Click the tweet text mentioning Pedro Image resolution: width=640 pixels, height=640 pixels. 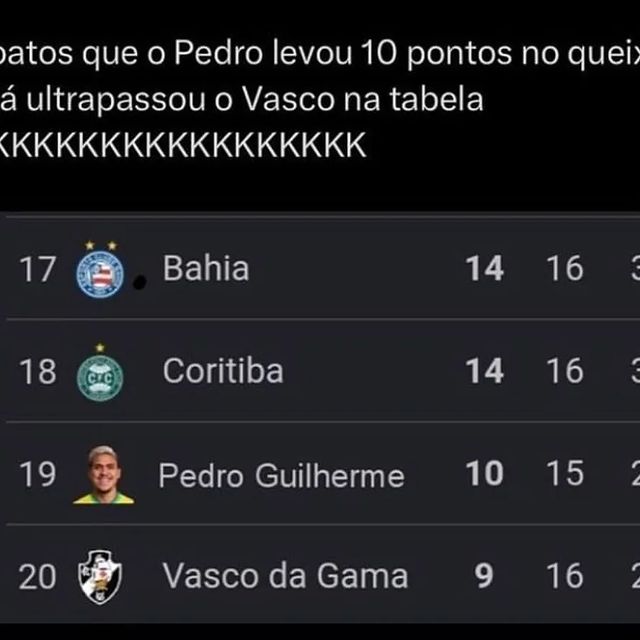tap(320, 54)
